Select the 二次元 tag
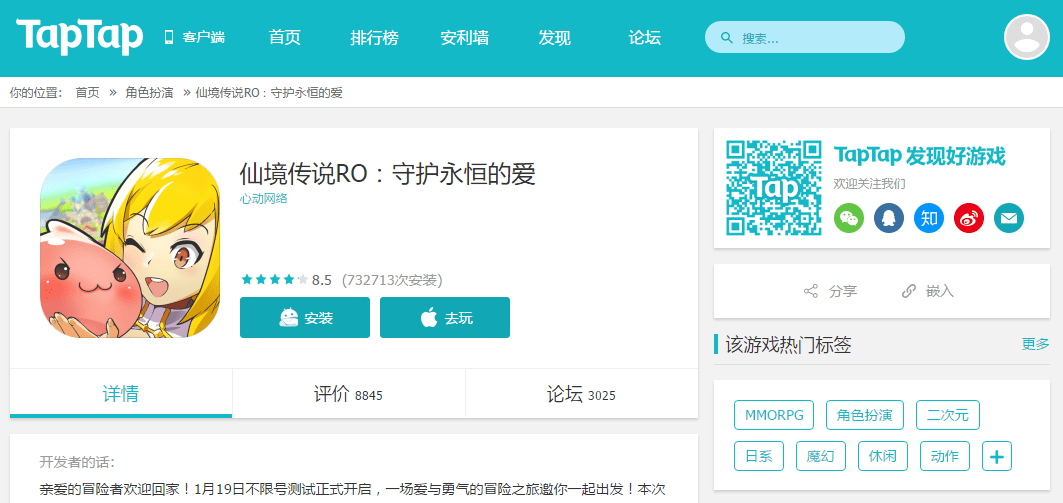The width and height of the screenshot is (1063, 503). [x=948, y=415]
